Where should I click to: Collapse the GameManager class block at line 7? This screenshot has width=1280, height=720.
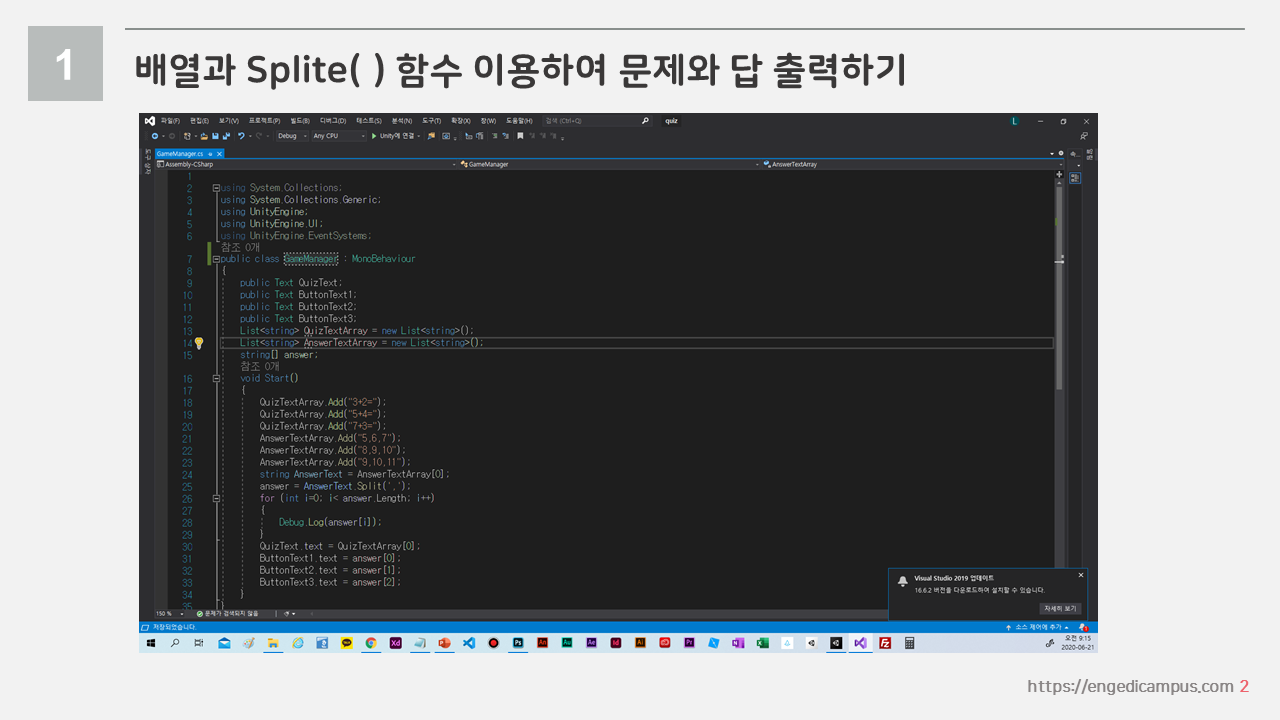[216, 259]
